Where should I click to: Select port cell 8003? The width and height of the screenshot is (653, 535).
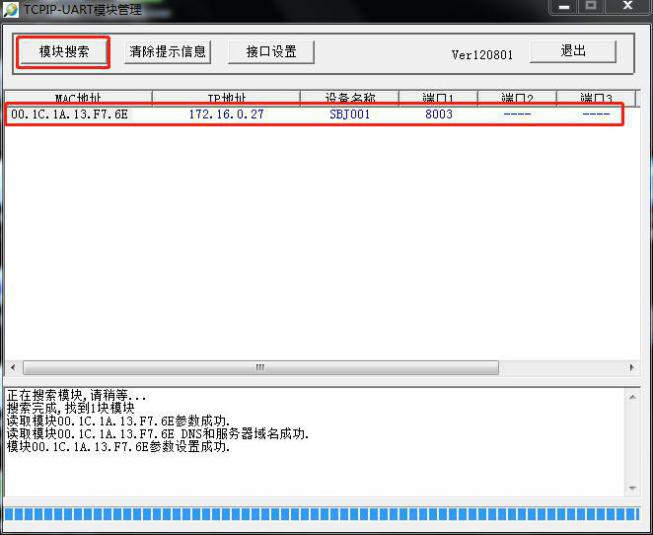pyautogui.click(x=439, y=114)
